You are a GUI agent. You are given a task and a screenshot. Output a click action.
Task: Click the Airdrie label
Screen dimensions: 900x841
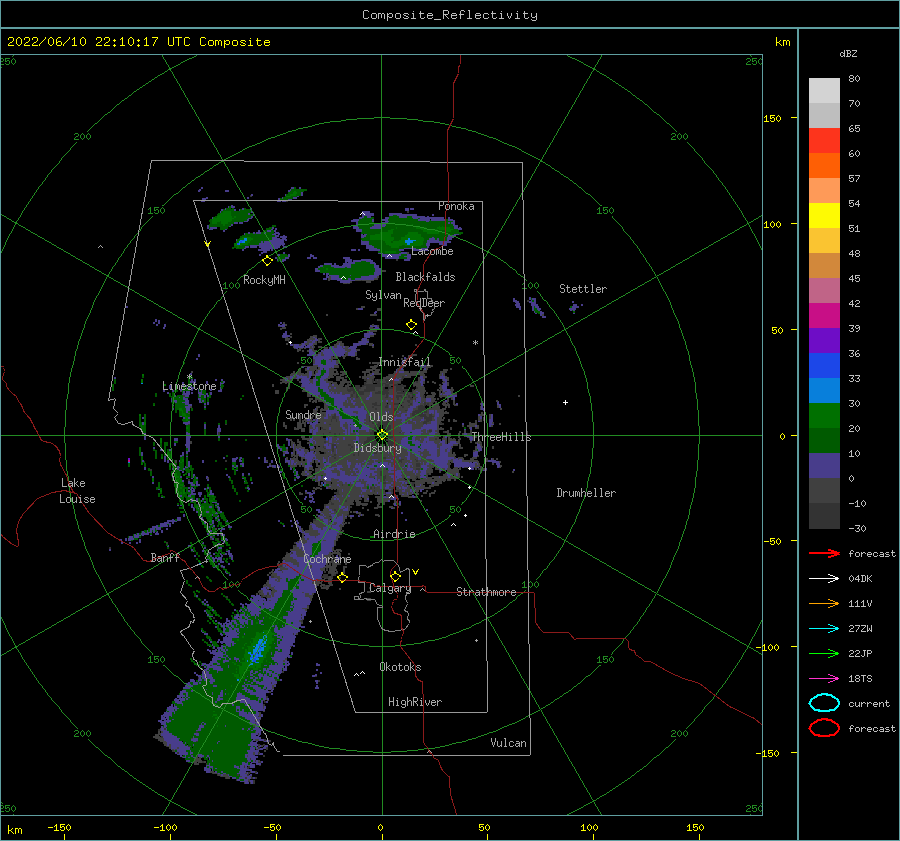(x=394, y=534)
